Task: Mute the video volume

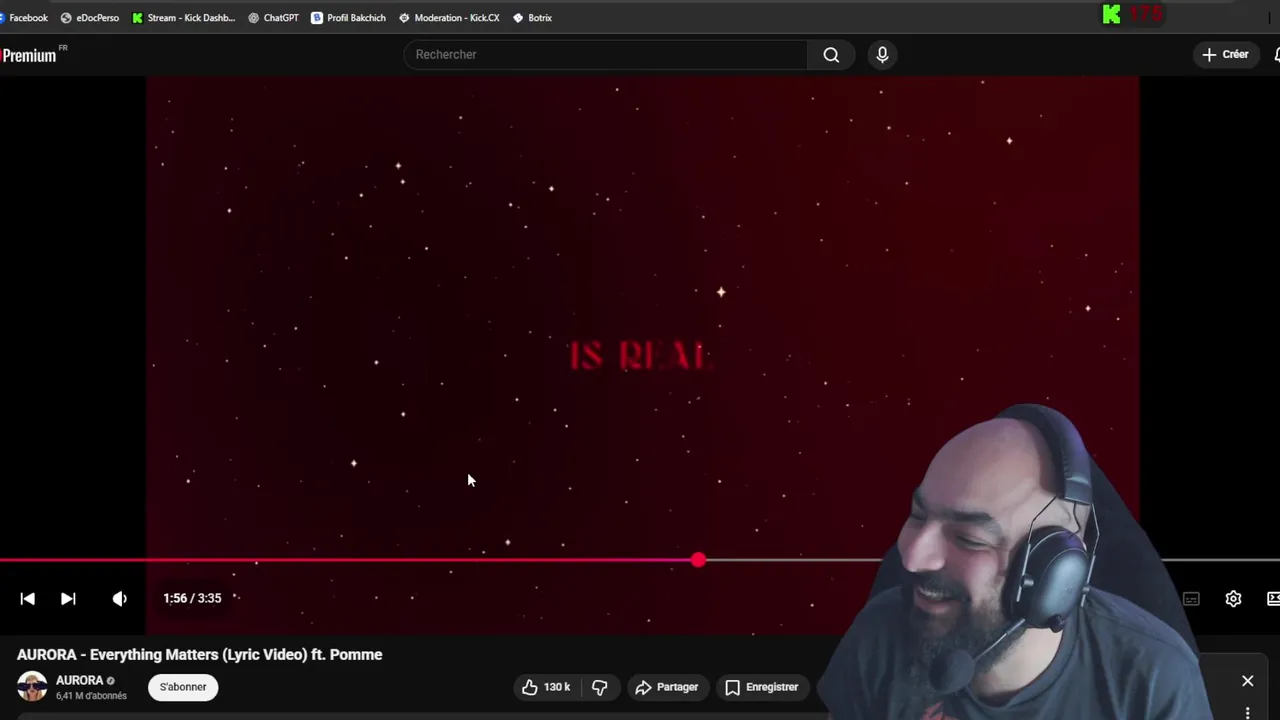Action: [x=120, y=598]
